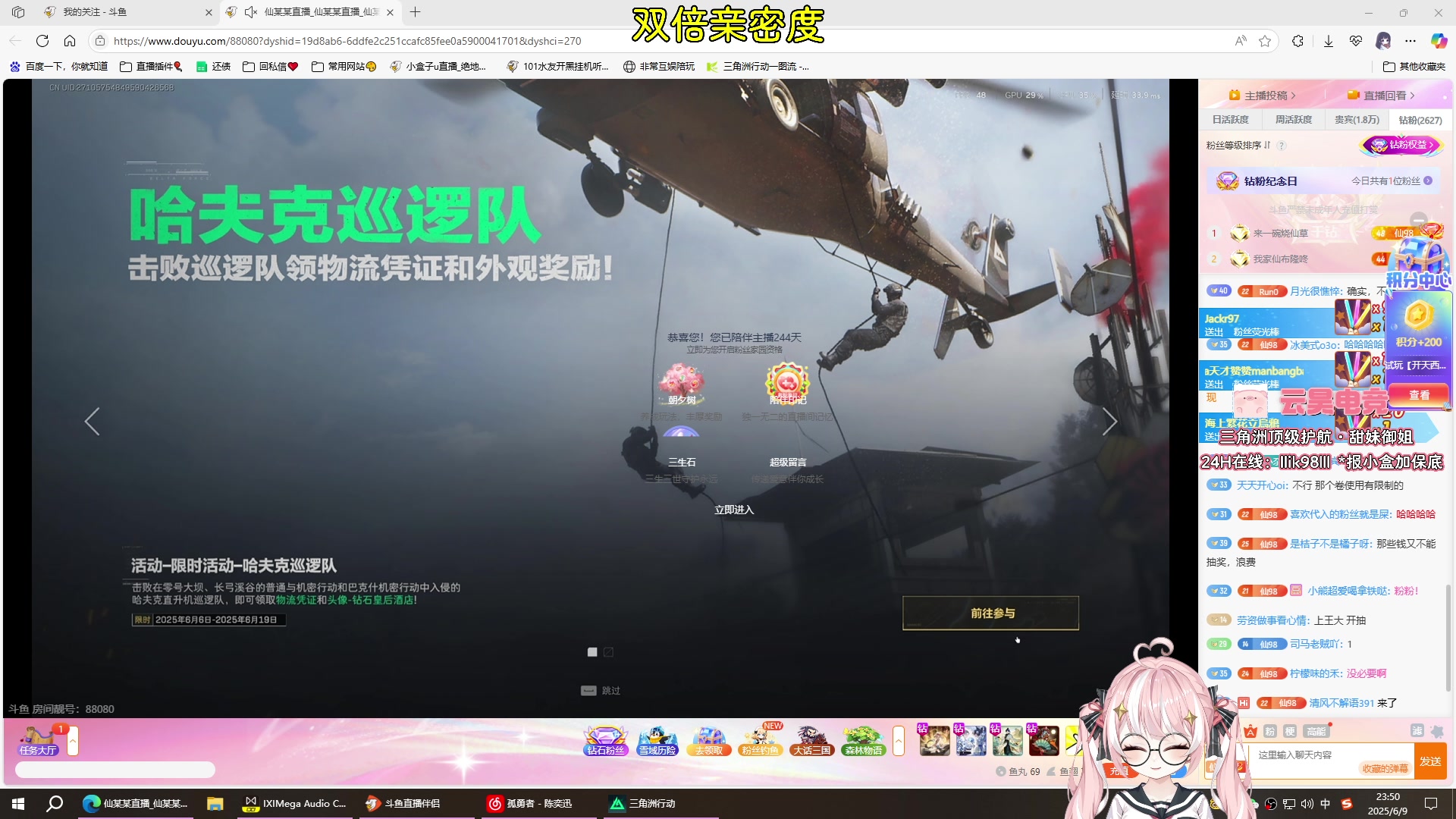The height and width of the screenshot is (819, 1456).
Task: Click the browser address bar URL
Action: (347, 41)
